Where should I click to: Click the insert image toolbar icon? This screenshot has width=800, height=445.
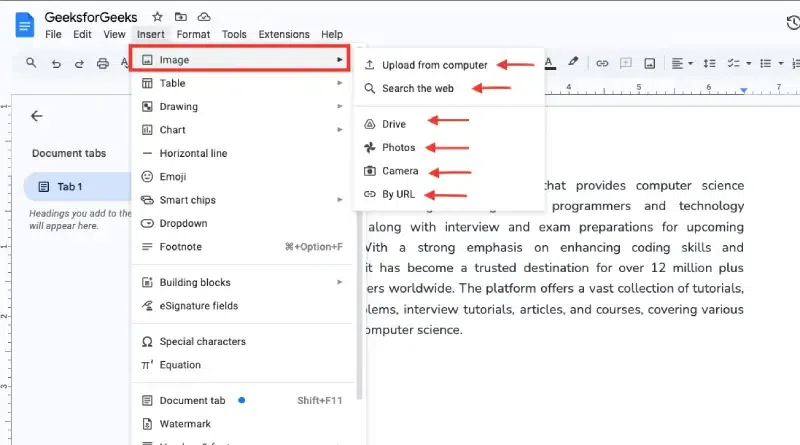(x=649, y=63)
